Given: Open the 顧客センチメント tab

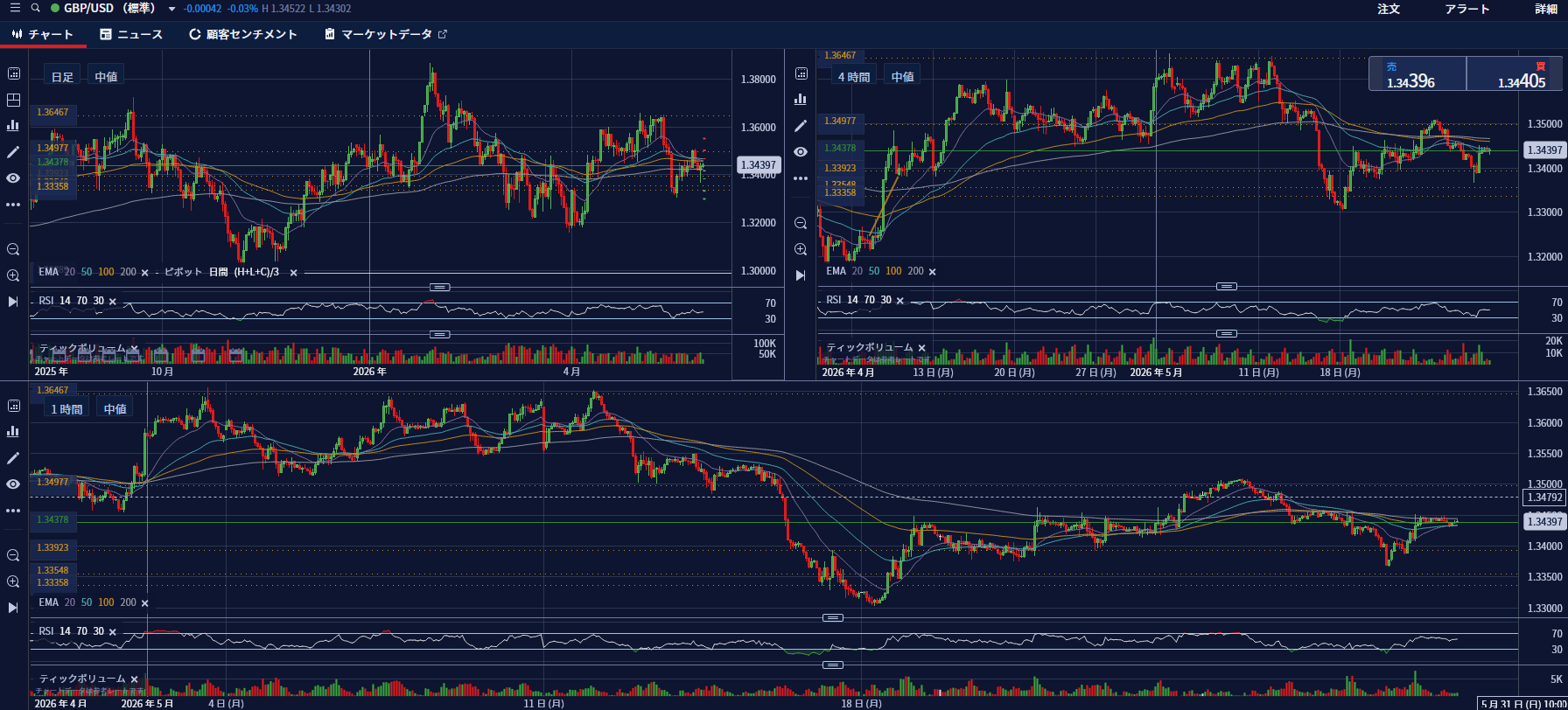Looking at the screenshot, I should [x=243, y=34].
